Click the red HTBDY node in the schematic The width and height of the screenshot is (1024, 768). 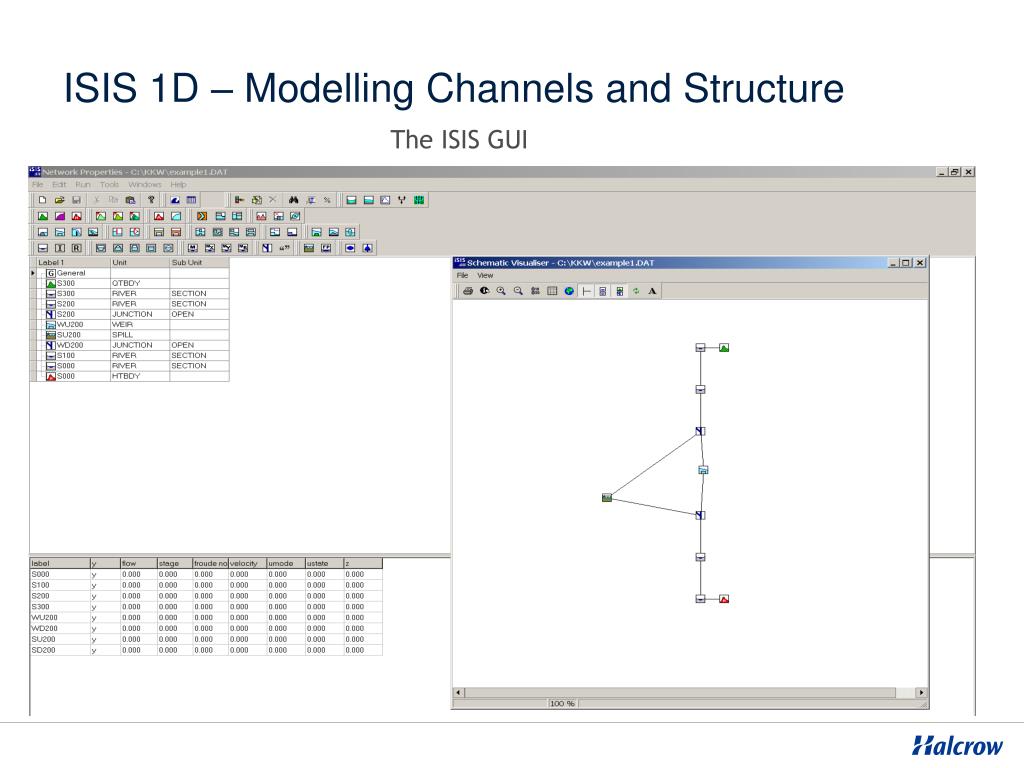[724, 599]
